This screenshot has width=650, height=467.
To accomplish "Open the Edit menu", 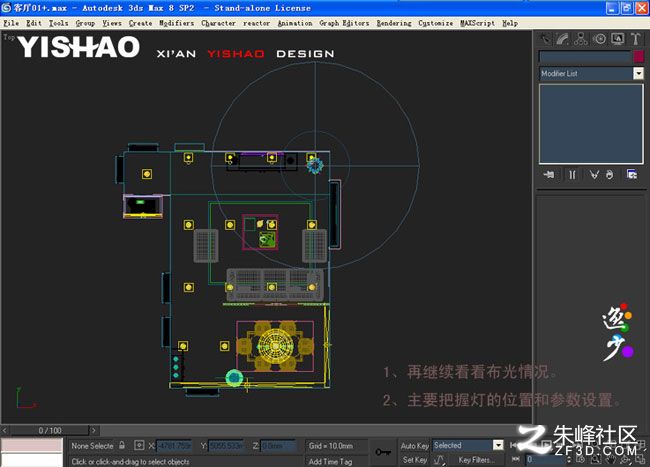I will pyautogui.click(x=34, y=23).
